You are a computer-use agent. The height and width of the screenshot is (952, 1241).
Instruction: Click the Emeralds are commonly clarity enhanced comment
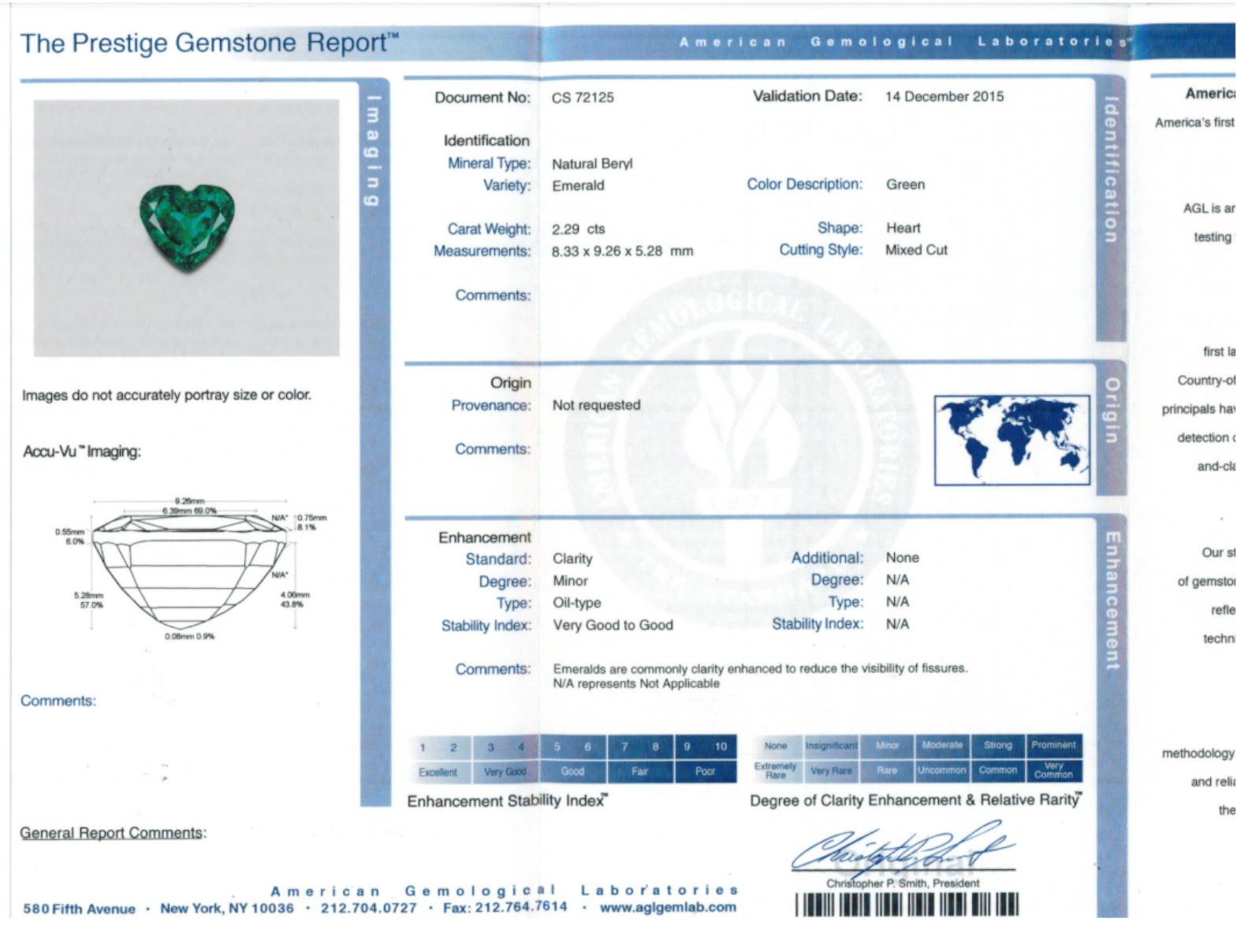(760, 668)
